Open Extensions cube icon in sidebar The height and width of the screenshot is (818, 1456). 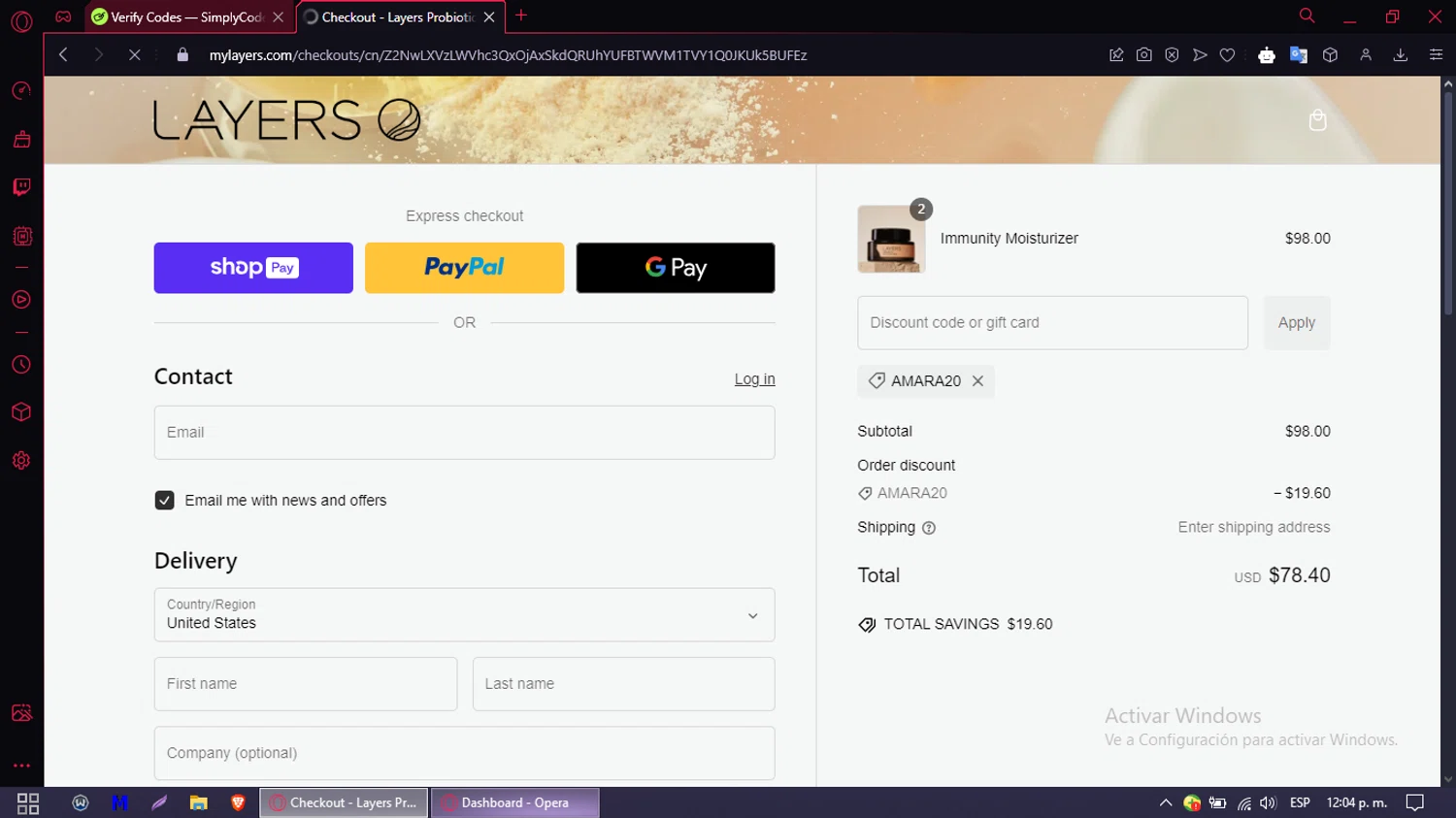pyautogui.click(x=21, y=412)
